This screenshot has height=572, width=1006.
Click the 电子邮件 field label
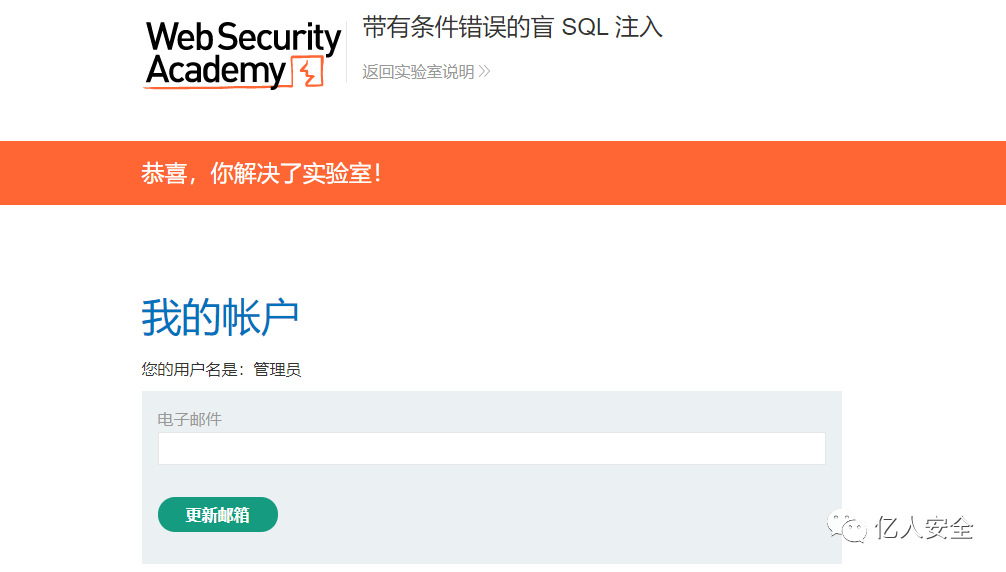189,419
